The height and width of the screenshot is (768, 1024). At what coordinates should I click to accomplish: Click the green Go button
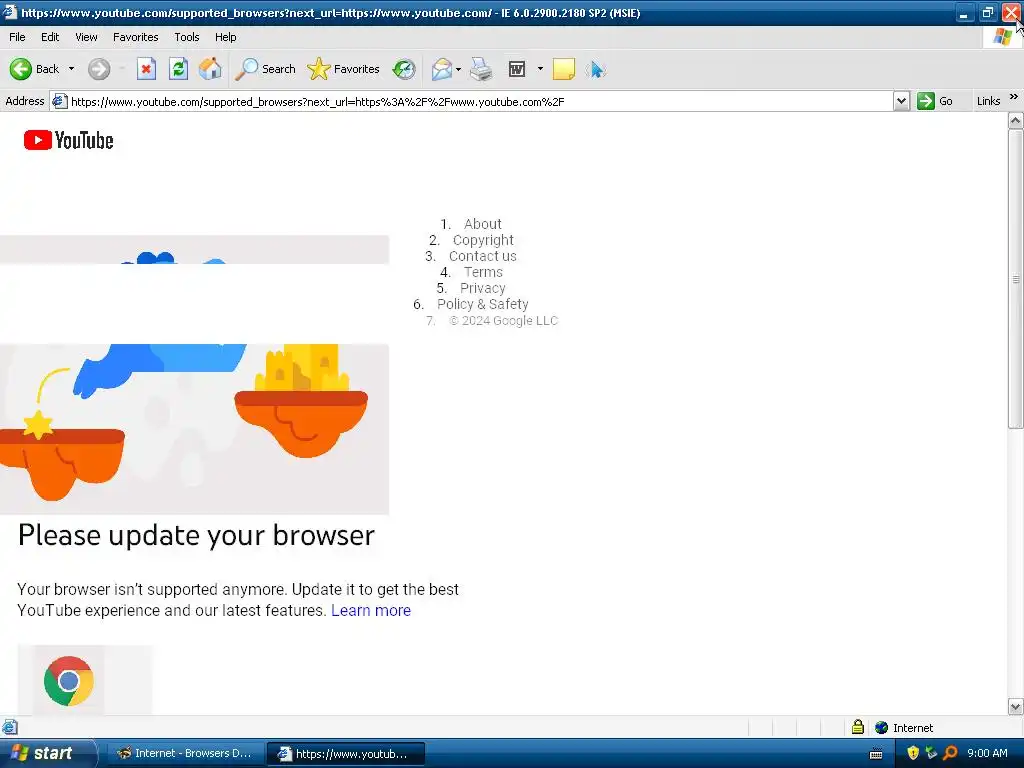click(935, 101)
